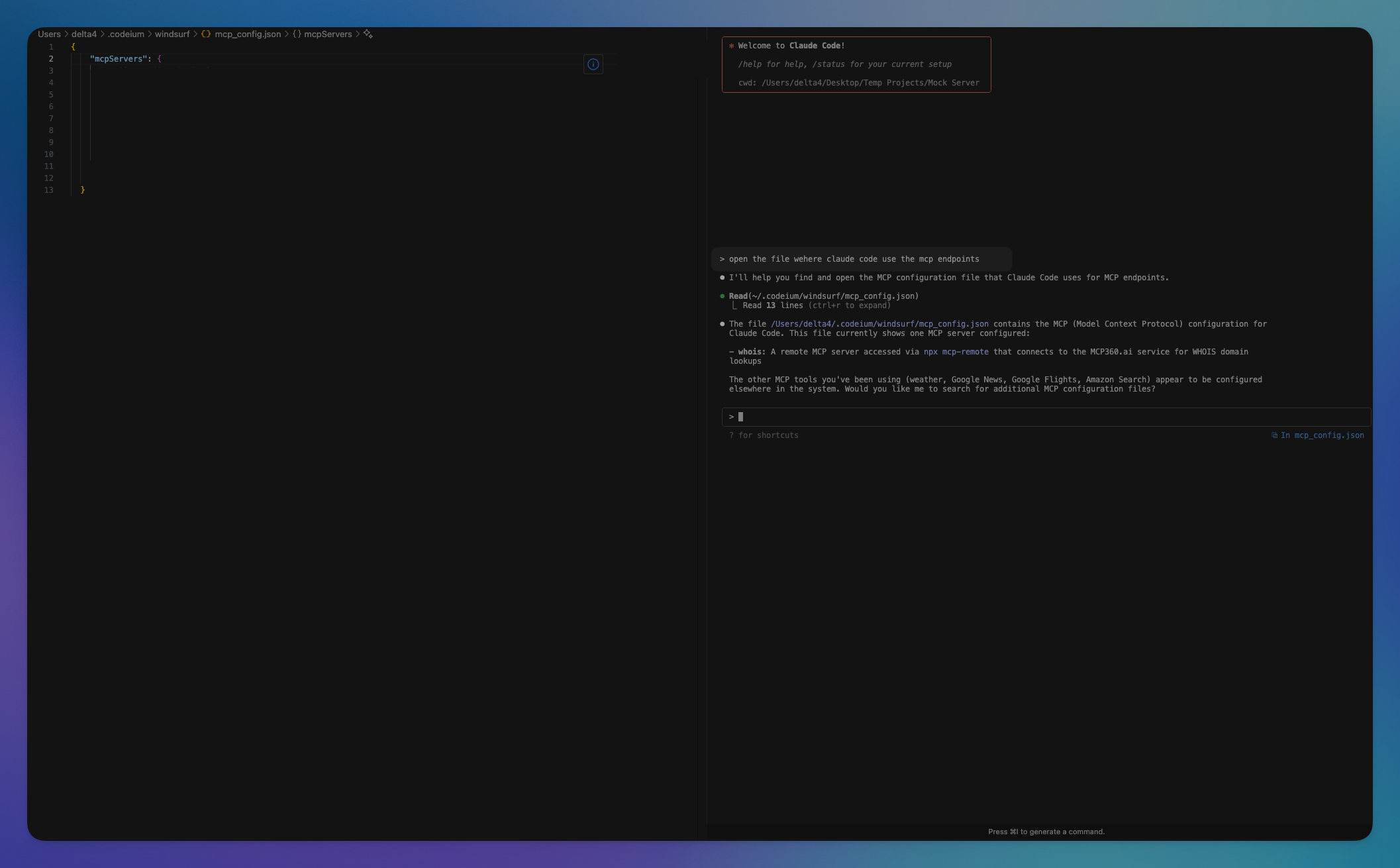Click the copy icon next to In mcp_config.json
Image resolution: width=1400 pixels, height=868 pixels.
point(1275,435)
